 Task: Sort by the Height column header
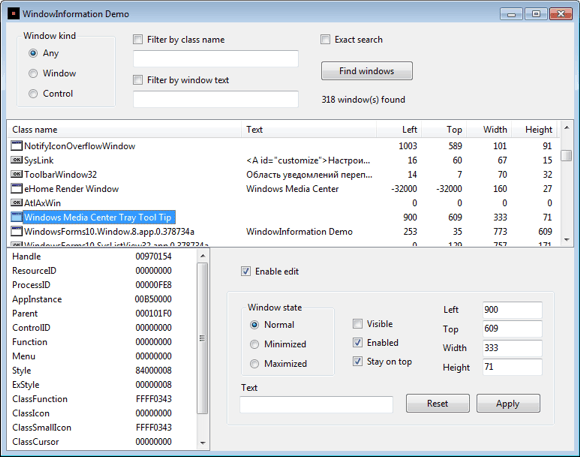pyautogui.click(x=535, y=130)
